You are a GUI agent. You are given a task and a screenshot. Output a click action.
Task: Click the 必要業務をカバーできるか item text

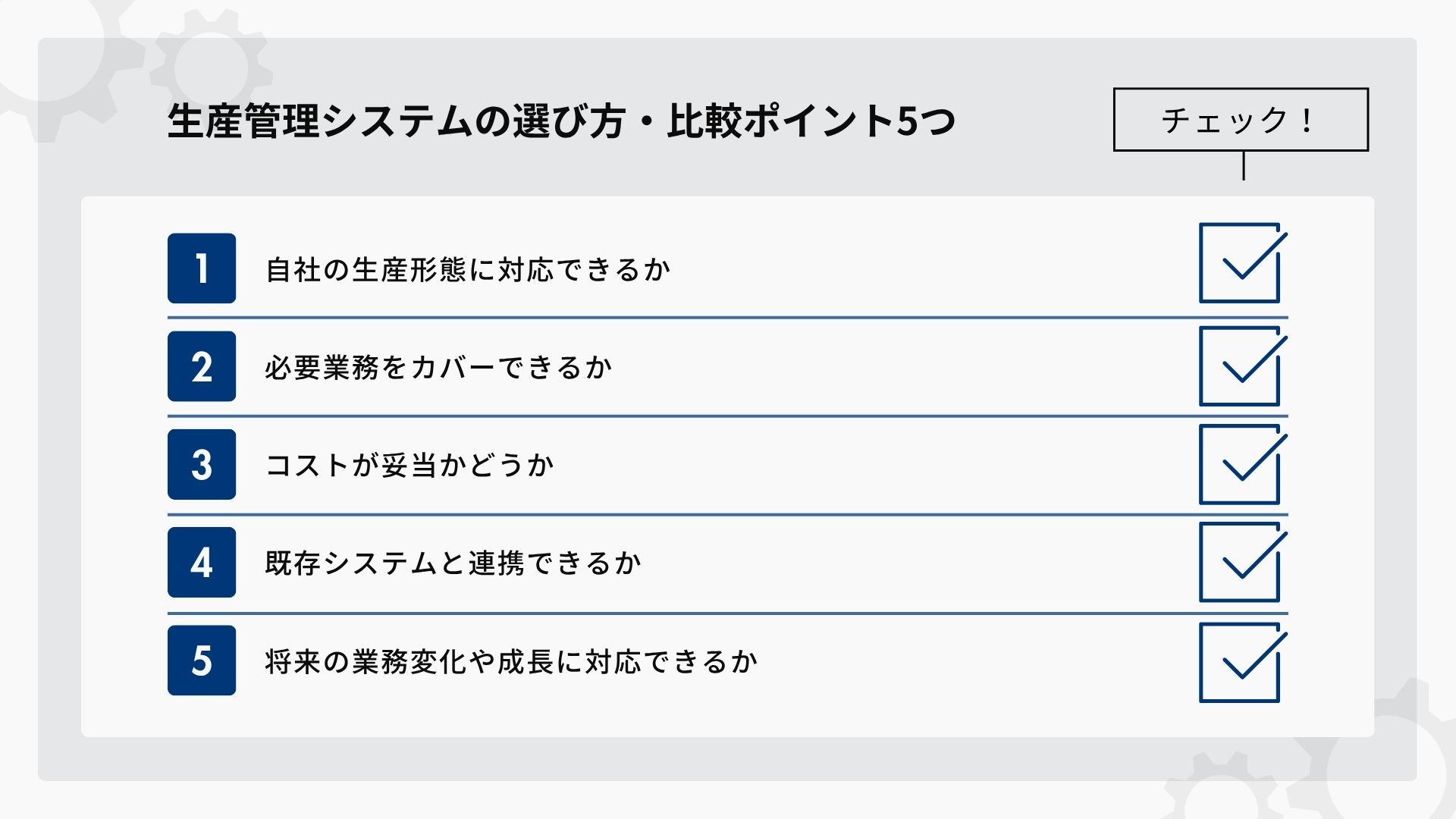[438, 368]
